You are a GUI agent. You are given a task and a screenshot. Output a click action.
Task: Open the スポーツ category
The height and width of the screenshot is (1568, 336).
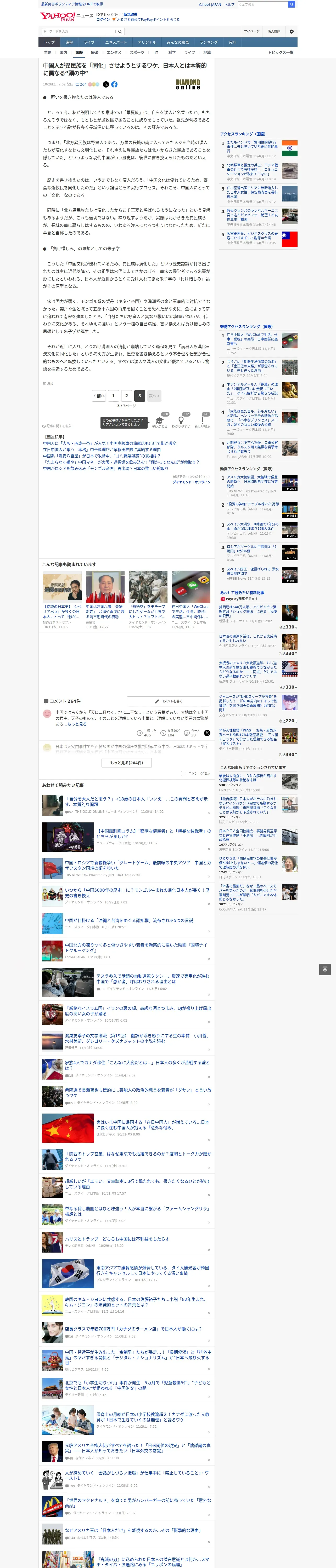point(137,52)
